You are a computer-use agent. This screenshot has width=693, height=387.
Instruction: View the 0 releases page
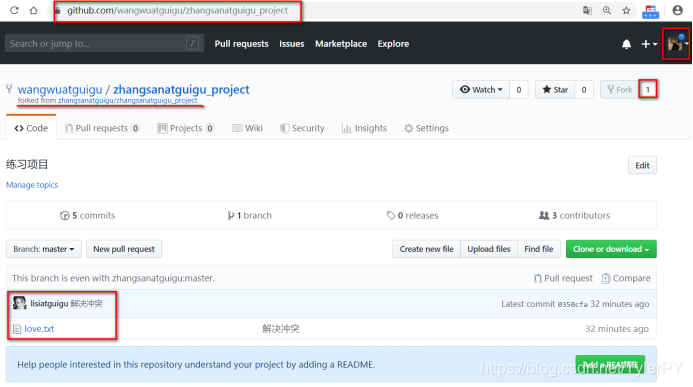412,215
